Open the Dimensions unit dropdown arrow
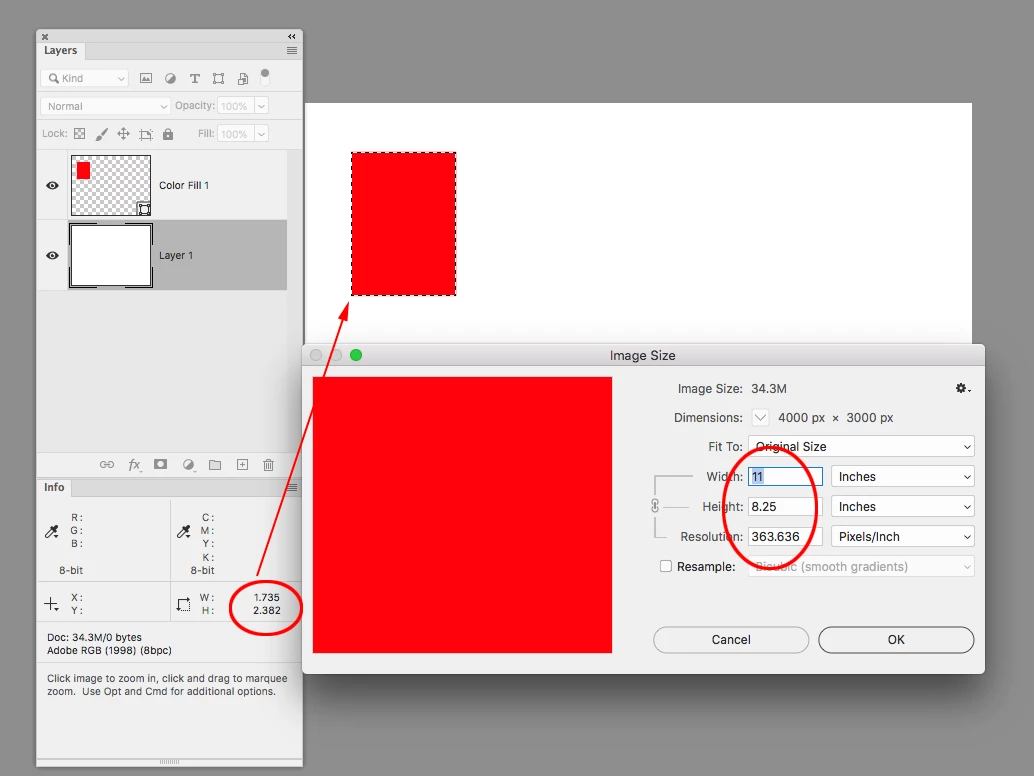 (x=760, y=417)
